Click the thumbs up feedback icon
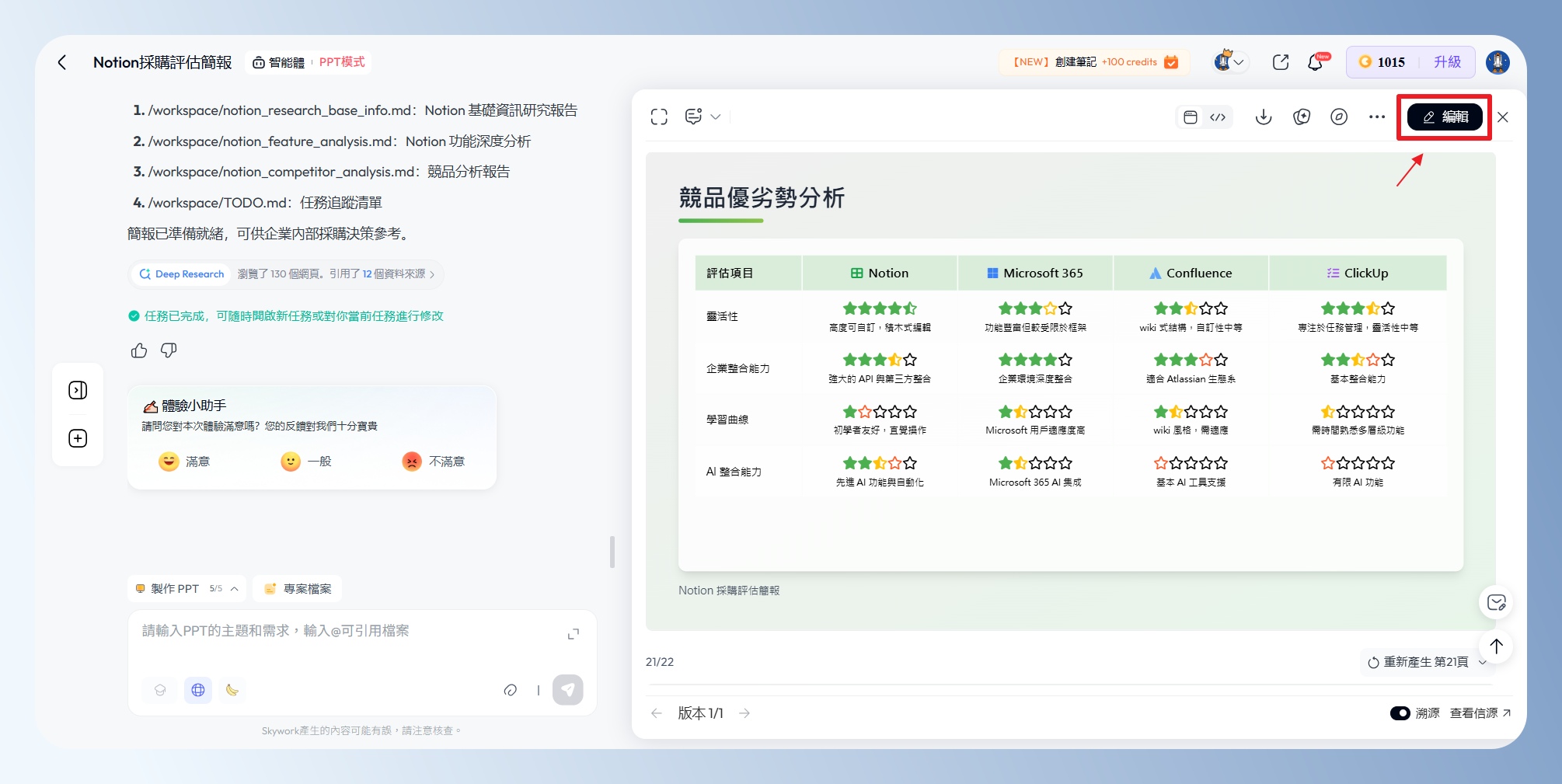Image resolution: width=1562 pixels, height=784 pixels. click(x=139, y=350)
